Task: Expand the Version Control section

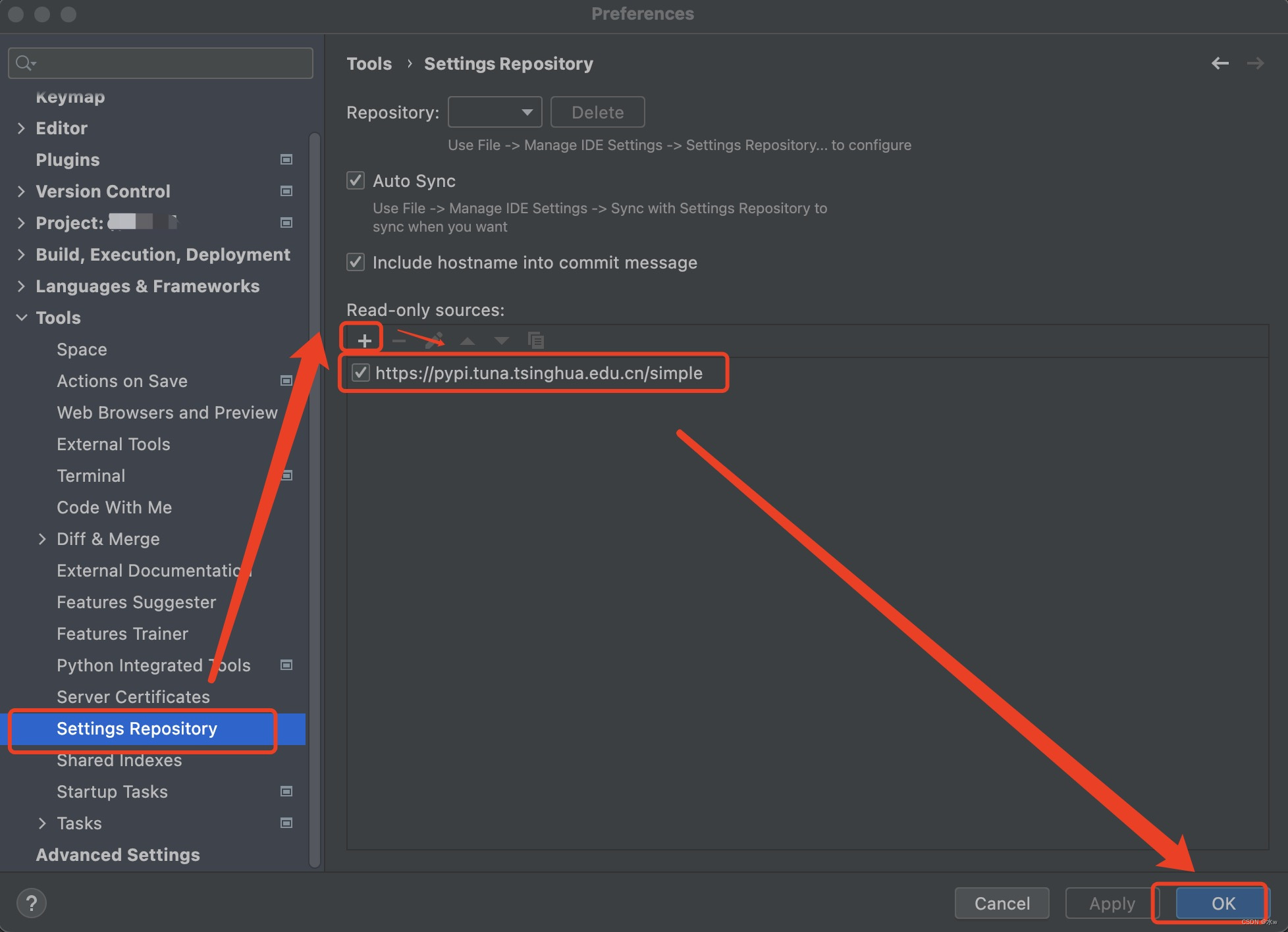Action: click(21, 191)
